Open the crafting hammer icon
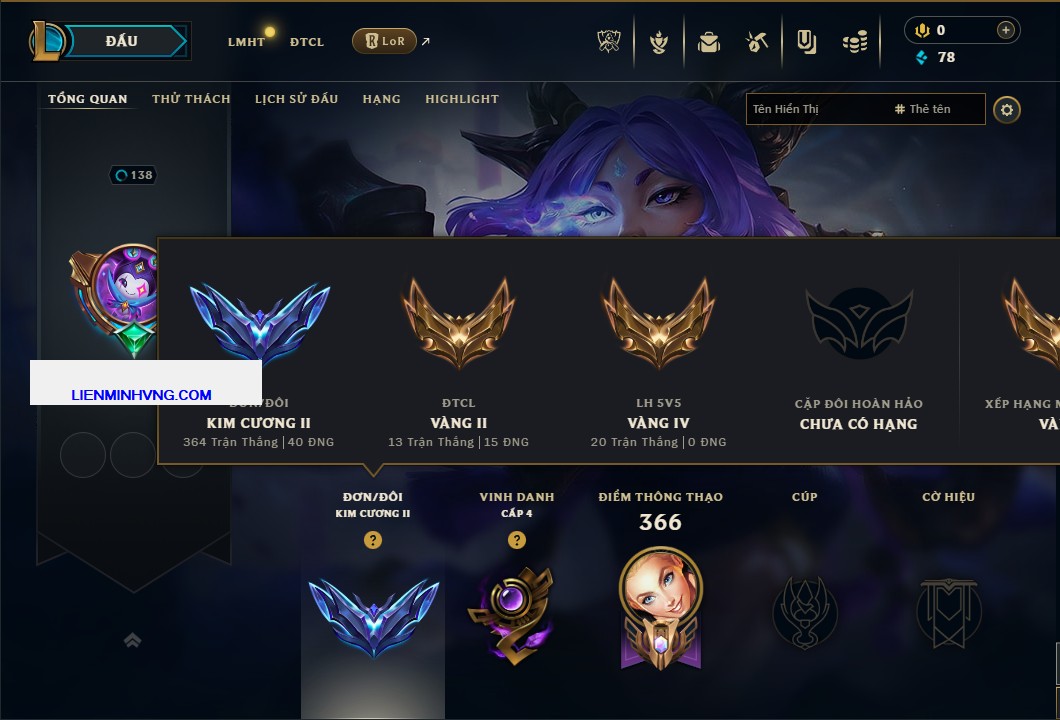Viewport: 1060px width, 720px height. point(757,43)
